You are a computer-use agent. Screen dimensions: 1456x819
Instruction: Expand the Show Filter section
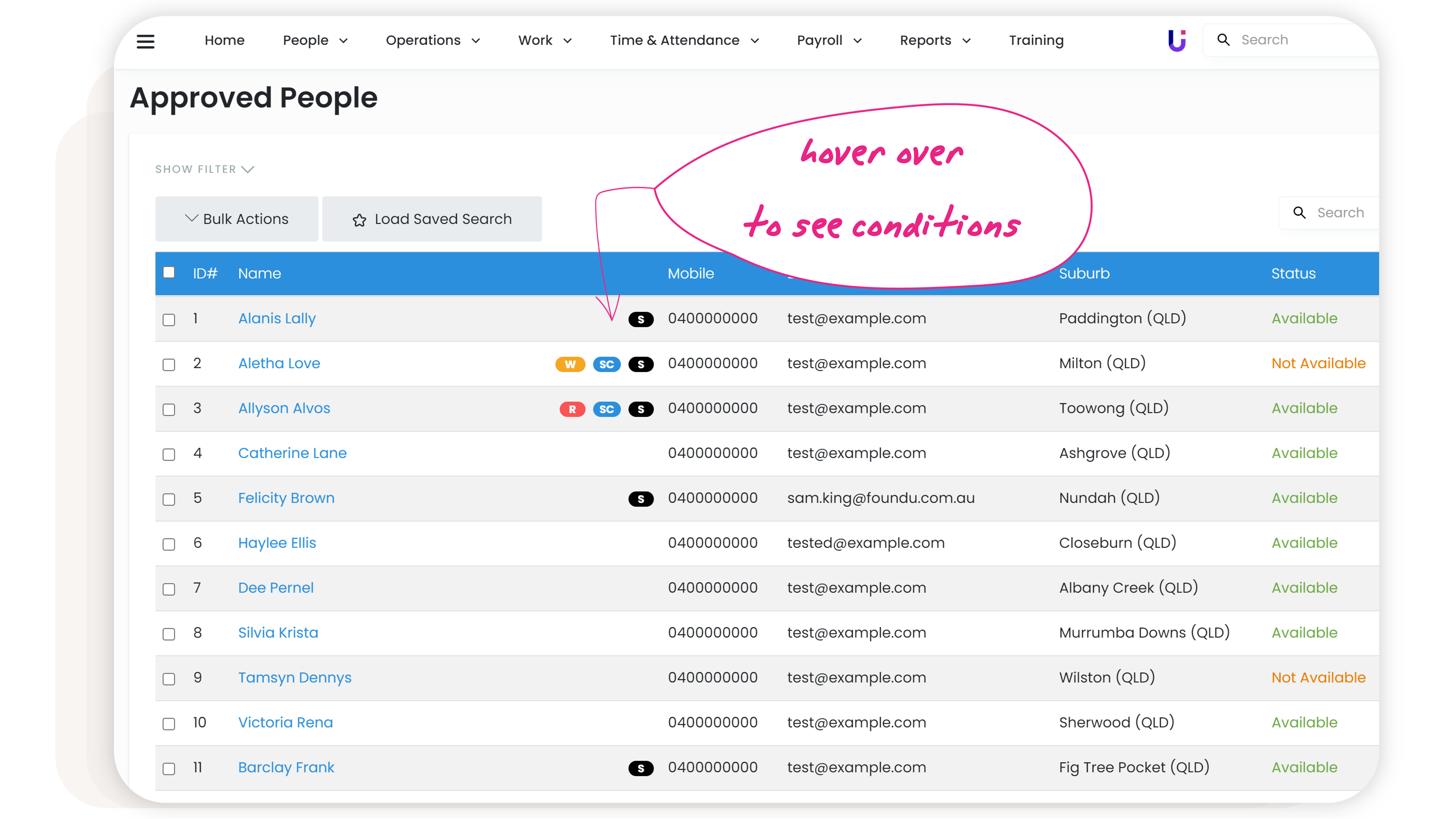click(x=205, y=169)
